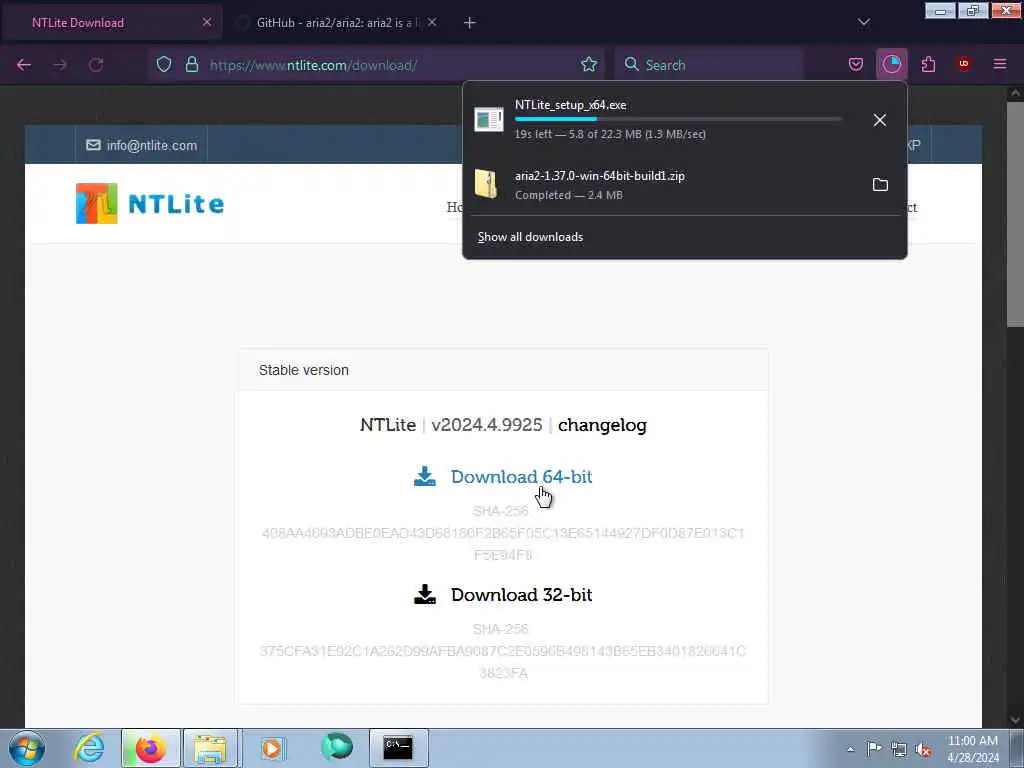The width and height of the screenshot is (1024, 768).
Task: Click the Download 64-bit link
Action: pyautogui.click(x=521, y=477)
